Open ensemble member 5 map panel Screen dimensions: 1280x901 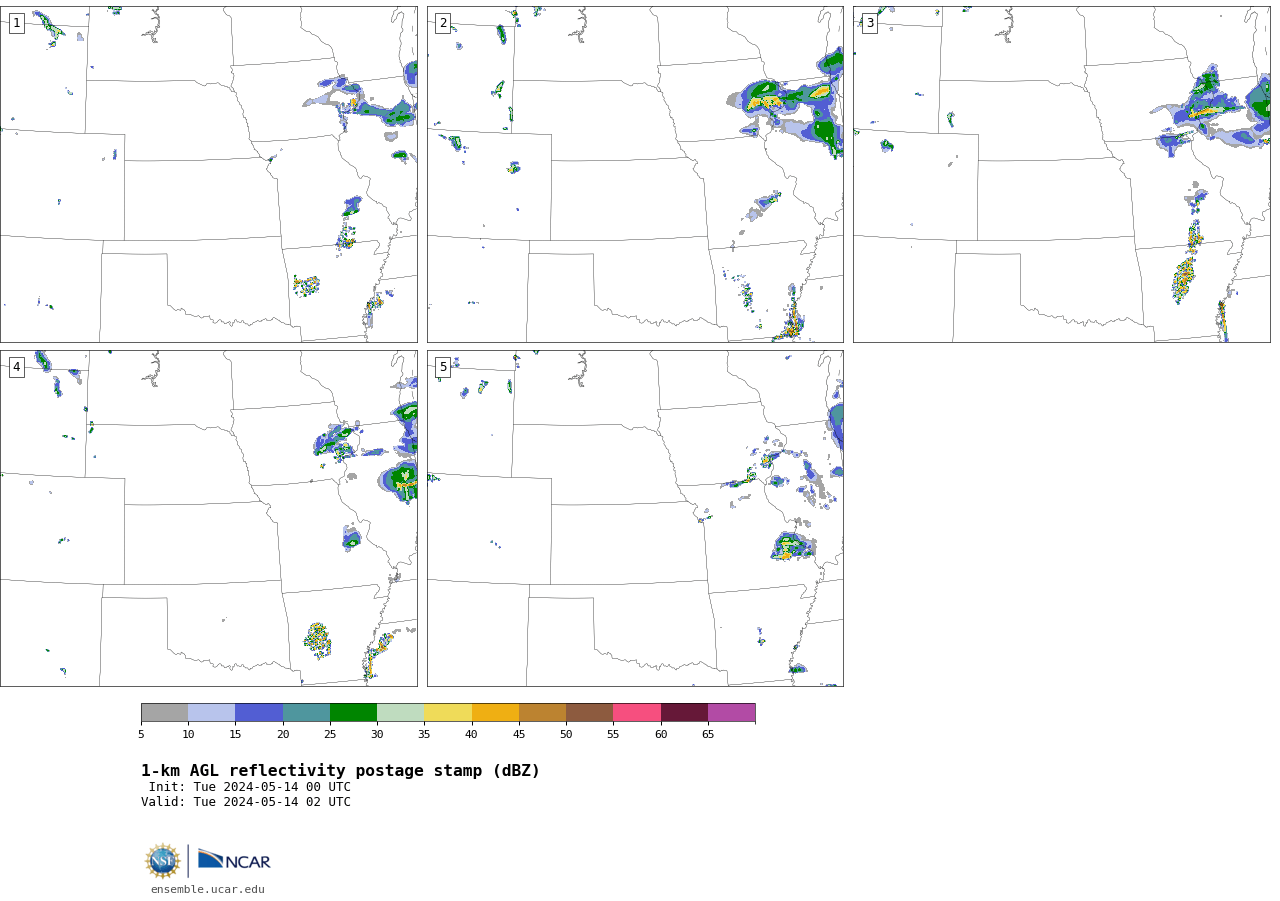(x=635, y=518)
